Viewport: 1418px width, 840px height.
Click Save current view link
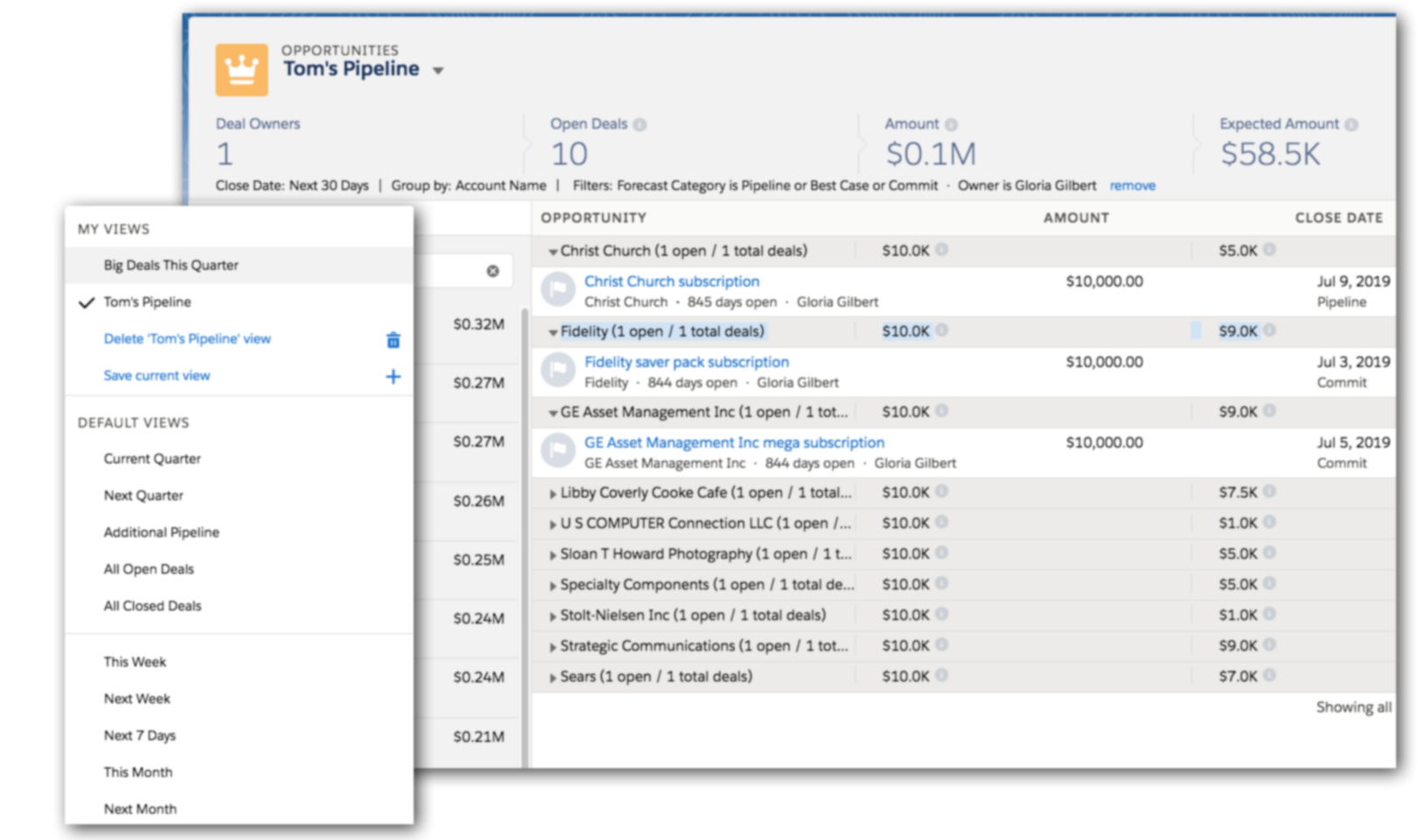pos(157,376)
